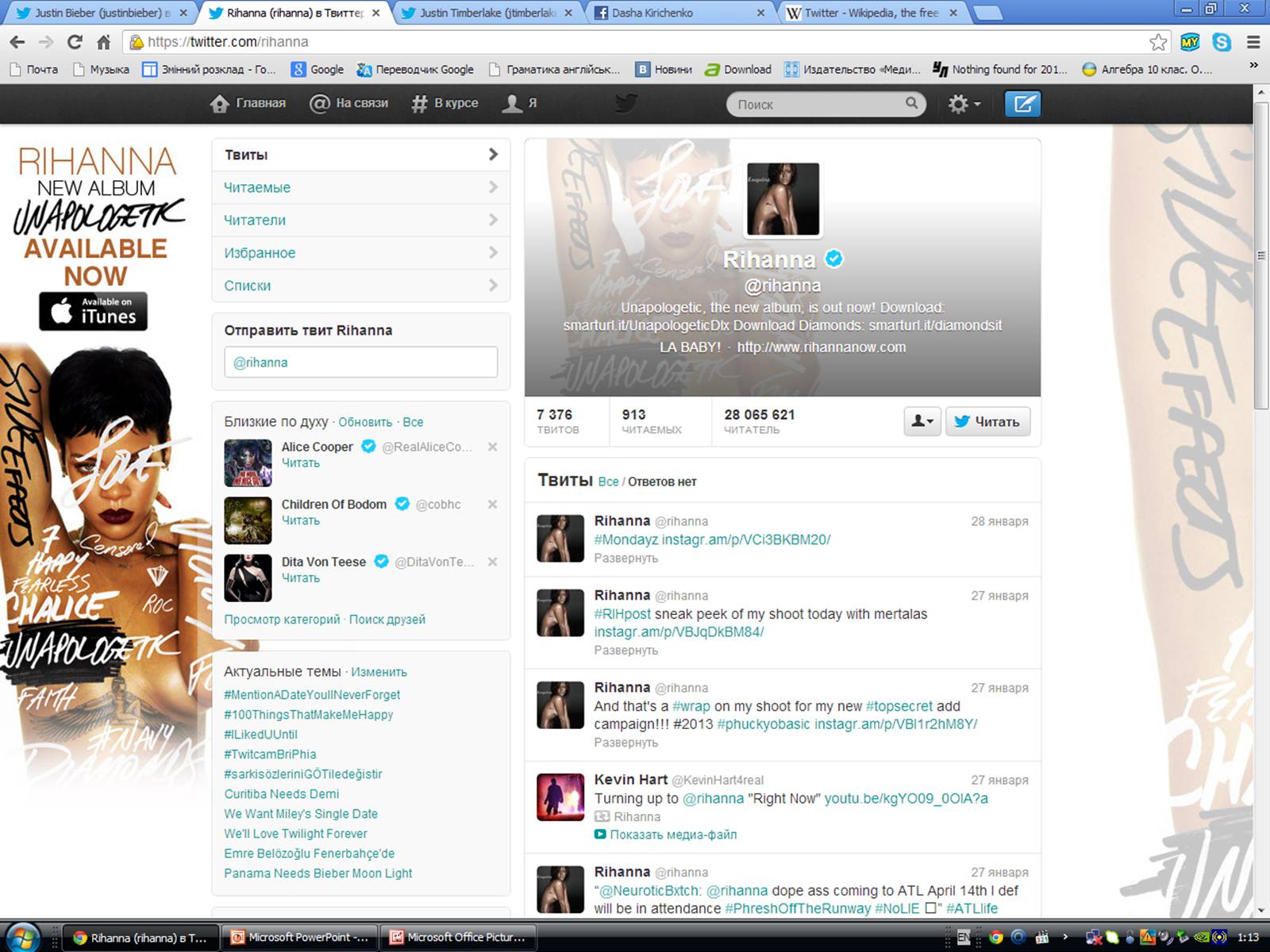The image size is (1270, 952).
Task: Select Твиты in the profile sidebar
Action: (361, 155)
